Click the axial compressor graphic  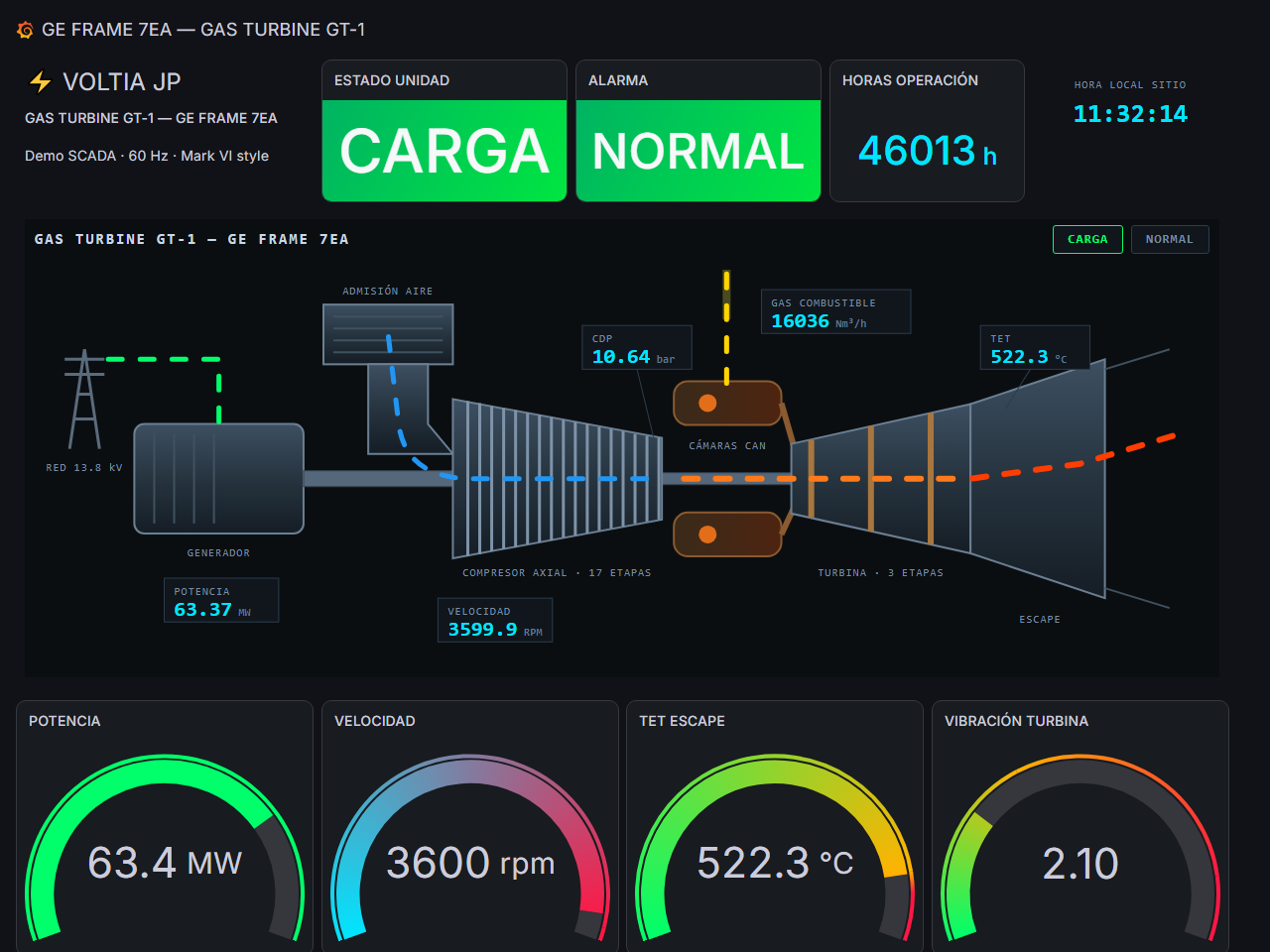pyautogui.click(x=557, y=479)
